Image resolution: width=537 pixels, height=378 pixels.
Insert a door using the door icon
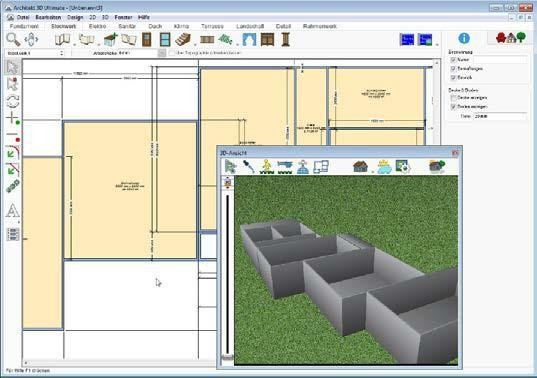click(x=147, y=39)
